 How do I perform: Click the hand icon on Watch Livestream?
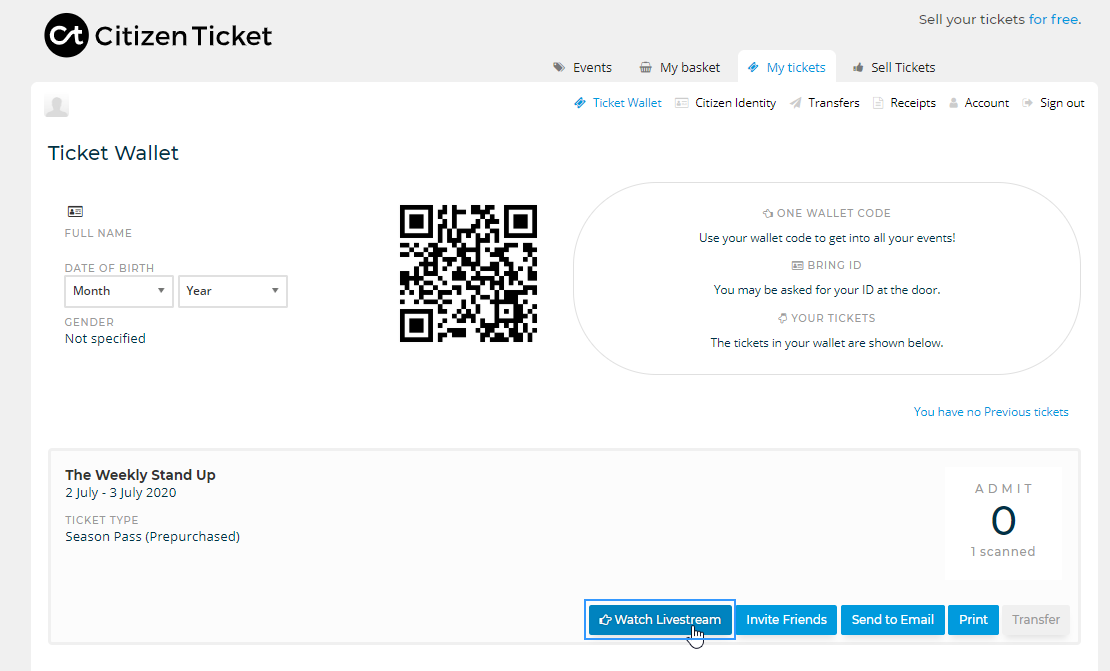[x=605, y=620]
